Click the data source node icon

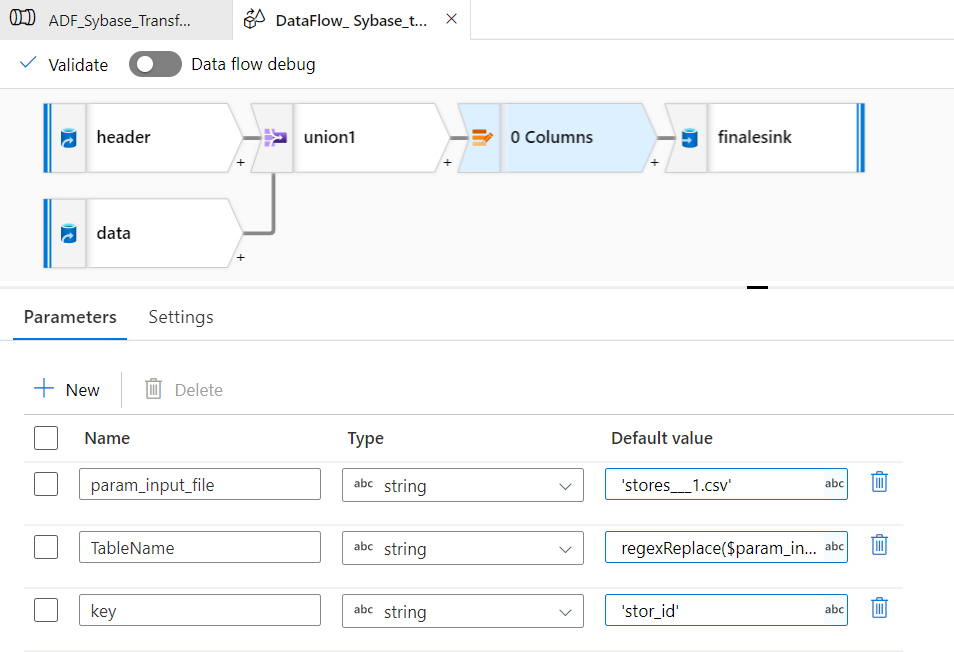pos(68,234)
